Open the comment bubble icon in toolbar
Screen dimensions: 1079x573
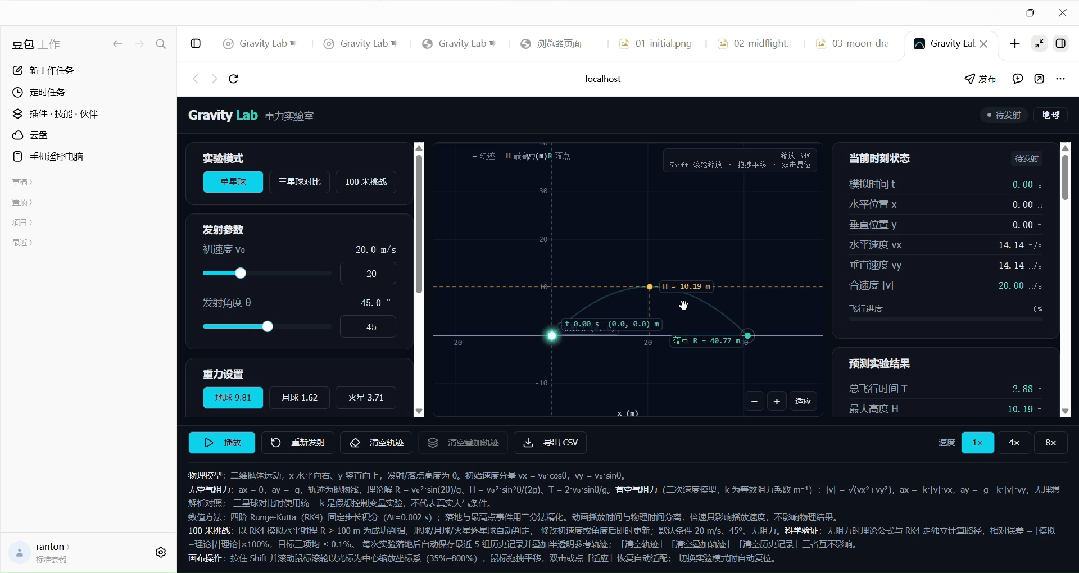(1018, 79)
